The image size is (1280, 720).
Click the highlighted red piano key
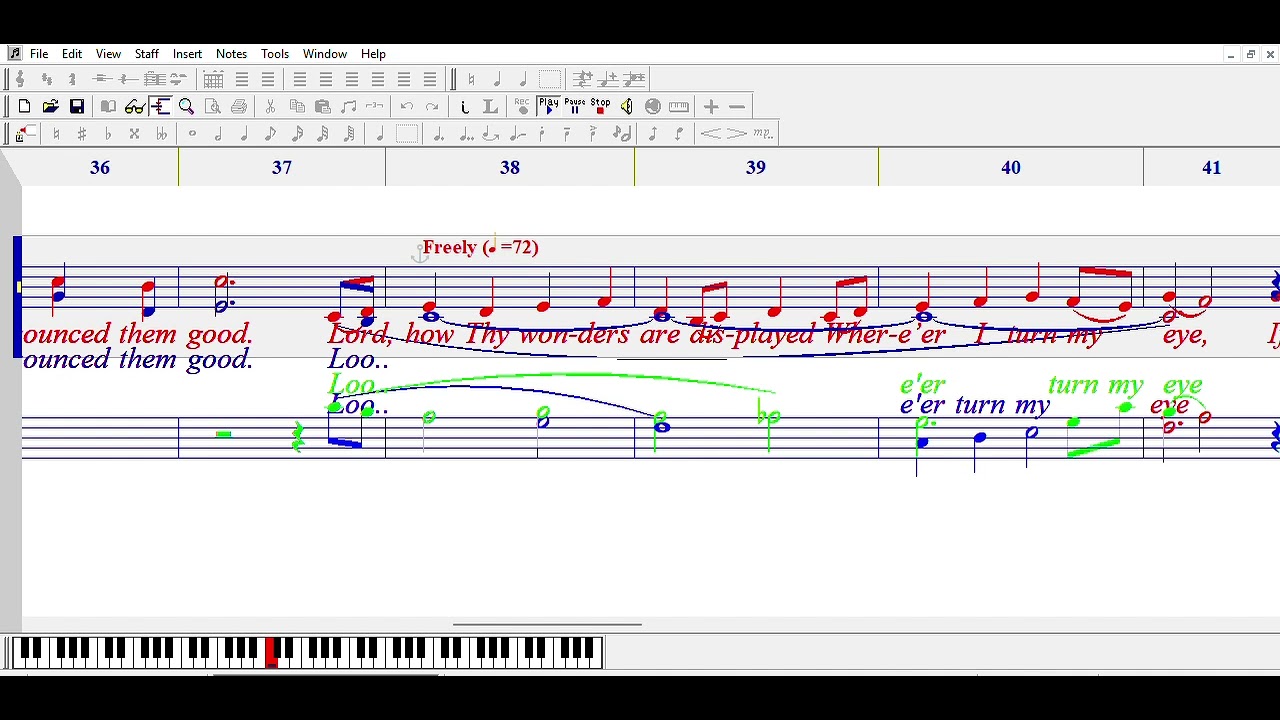point(271,652)
